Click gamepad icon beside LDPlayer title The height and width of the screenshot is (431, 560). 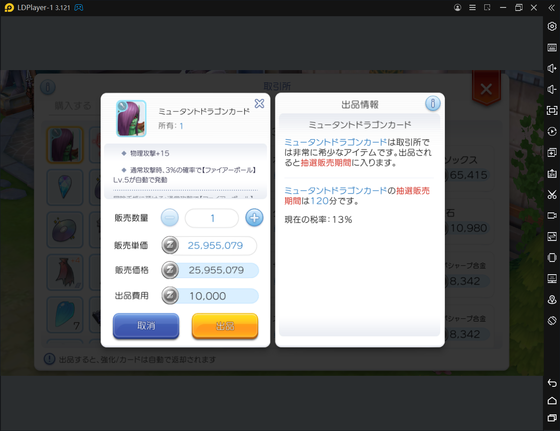[79, 8]
